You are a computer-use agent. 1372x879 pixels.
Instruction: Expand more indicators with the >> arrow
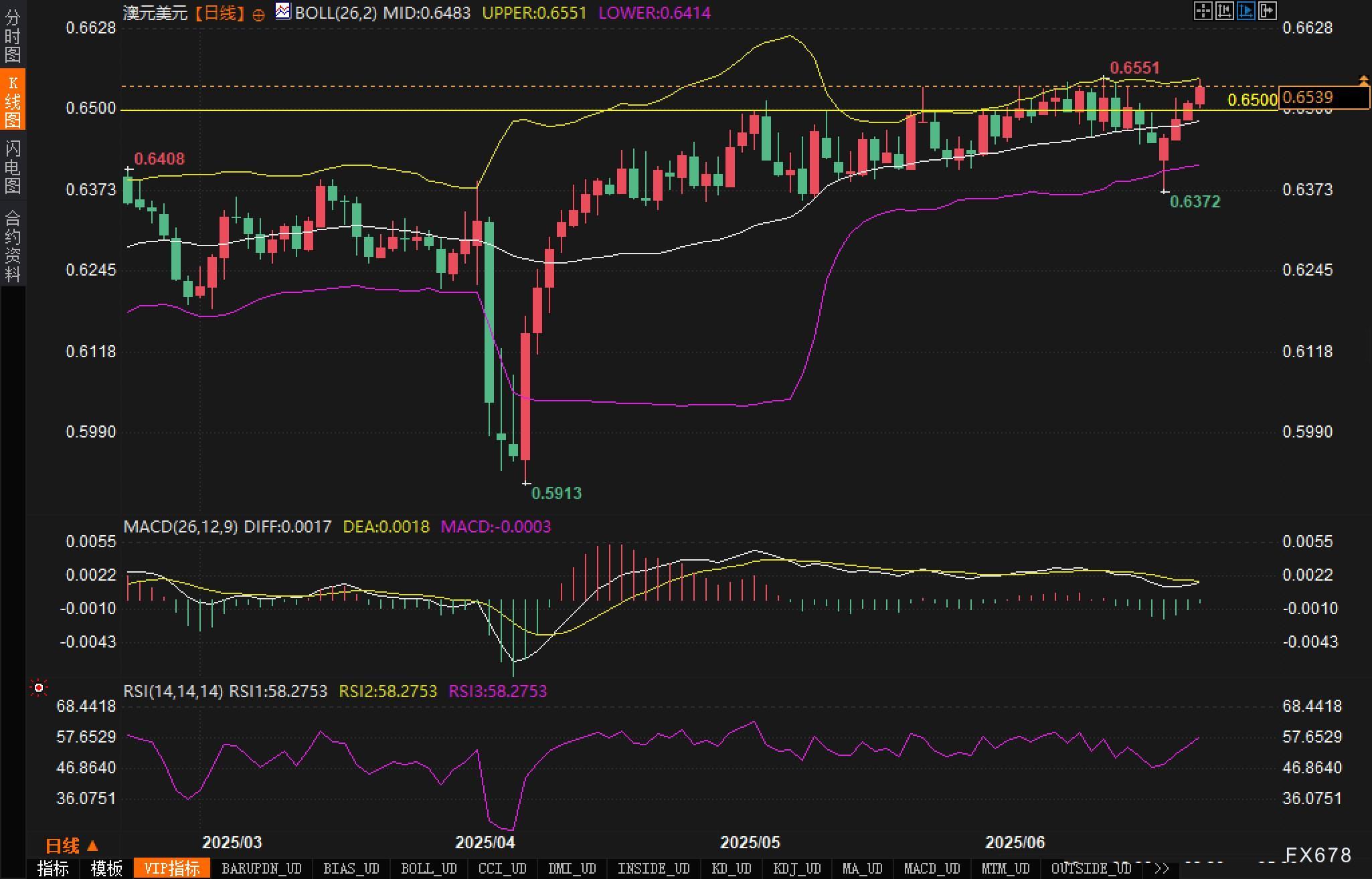[1162, 869]
